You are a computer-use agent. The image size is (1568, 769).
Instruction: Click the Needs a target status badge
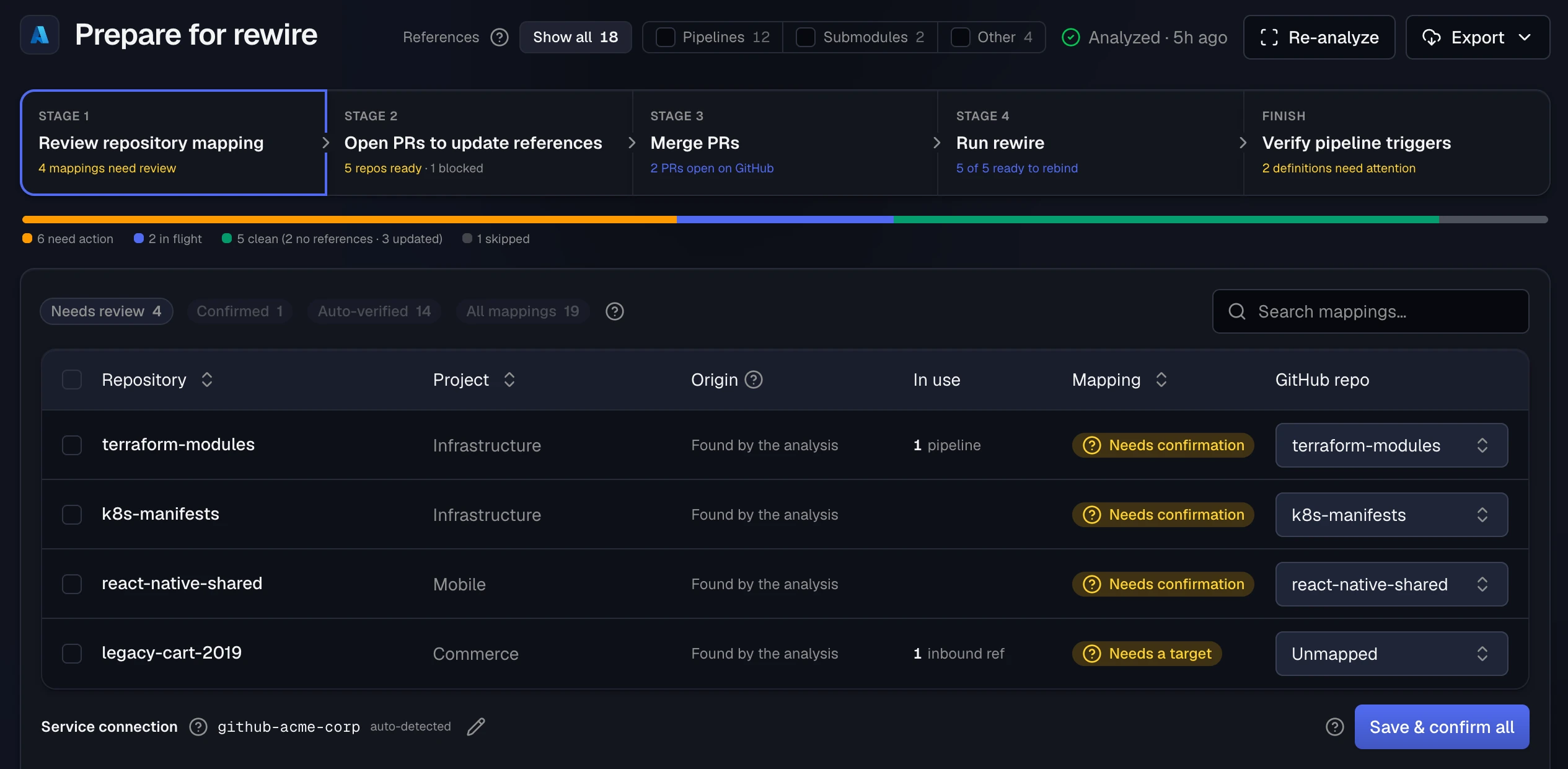click(x=1147, y=654)
